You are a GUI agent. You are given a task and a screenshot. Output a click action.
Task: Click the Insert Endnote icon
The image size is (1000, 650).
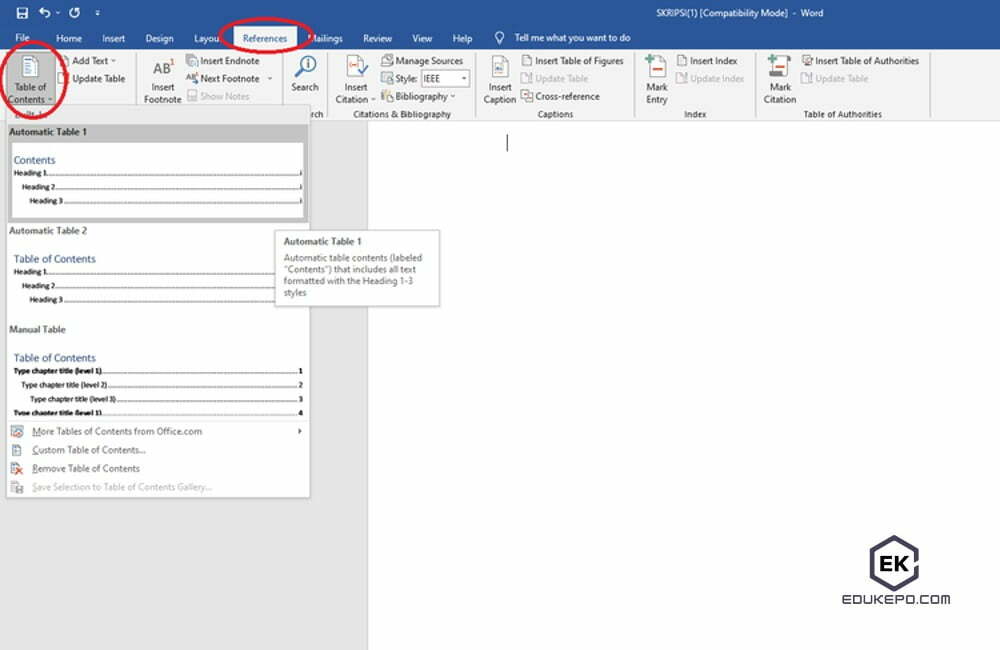pos(222,60)
